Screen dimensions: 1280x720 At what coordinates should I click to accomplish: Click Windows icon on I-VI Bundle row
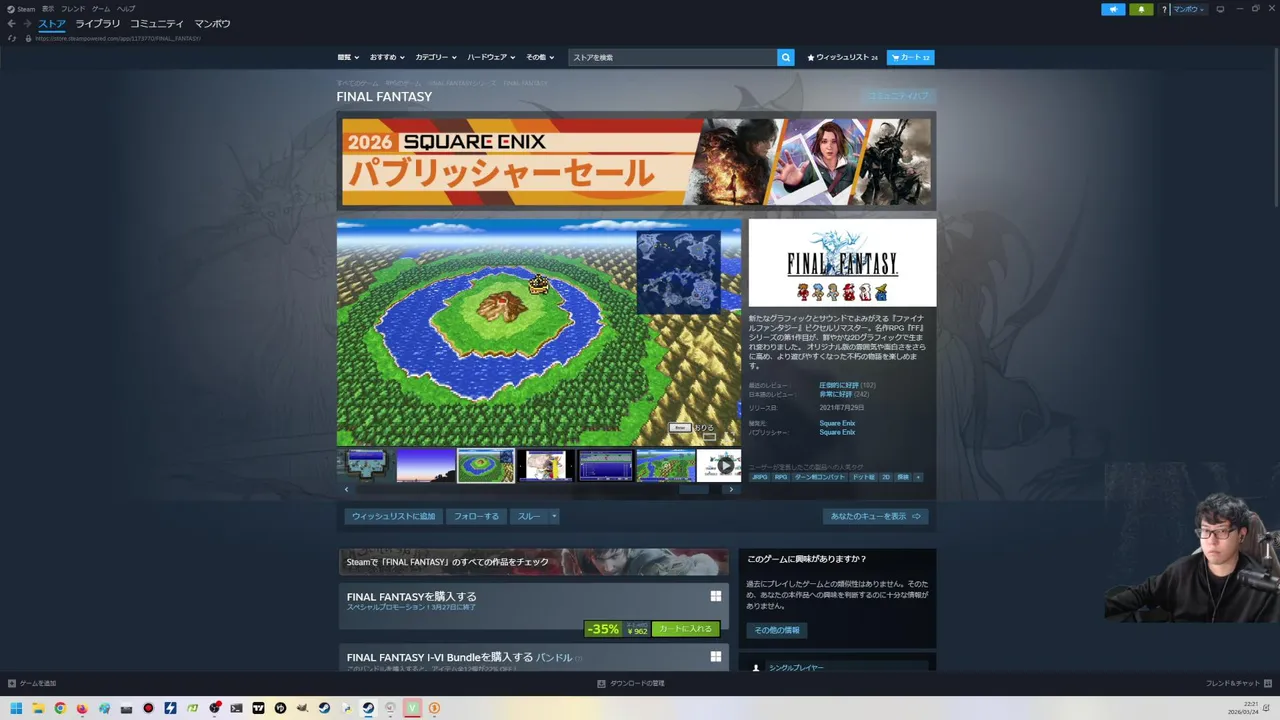[716, 657]
